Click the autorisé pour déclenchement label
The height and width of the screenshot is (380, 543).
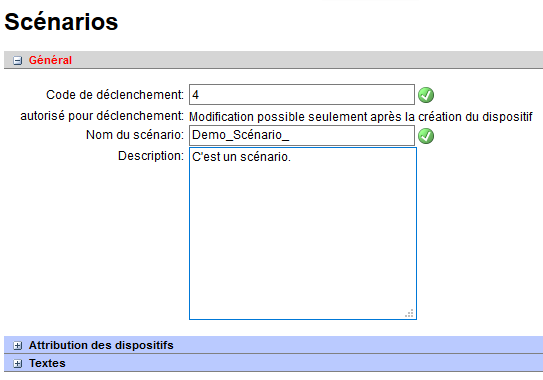(x=102, y=116)
